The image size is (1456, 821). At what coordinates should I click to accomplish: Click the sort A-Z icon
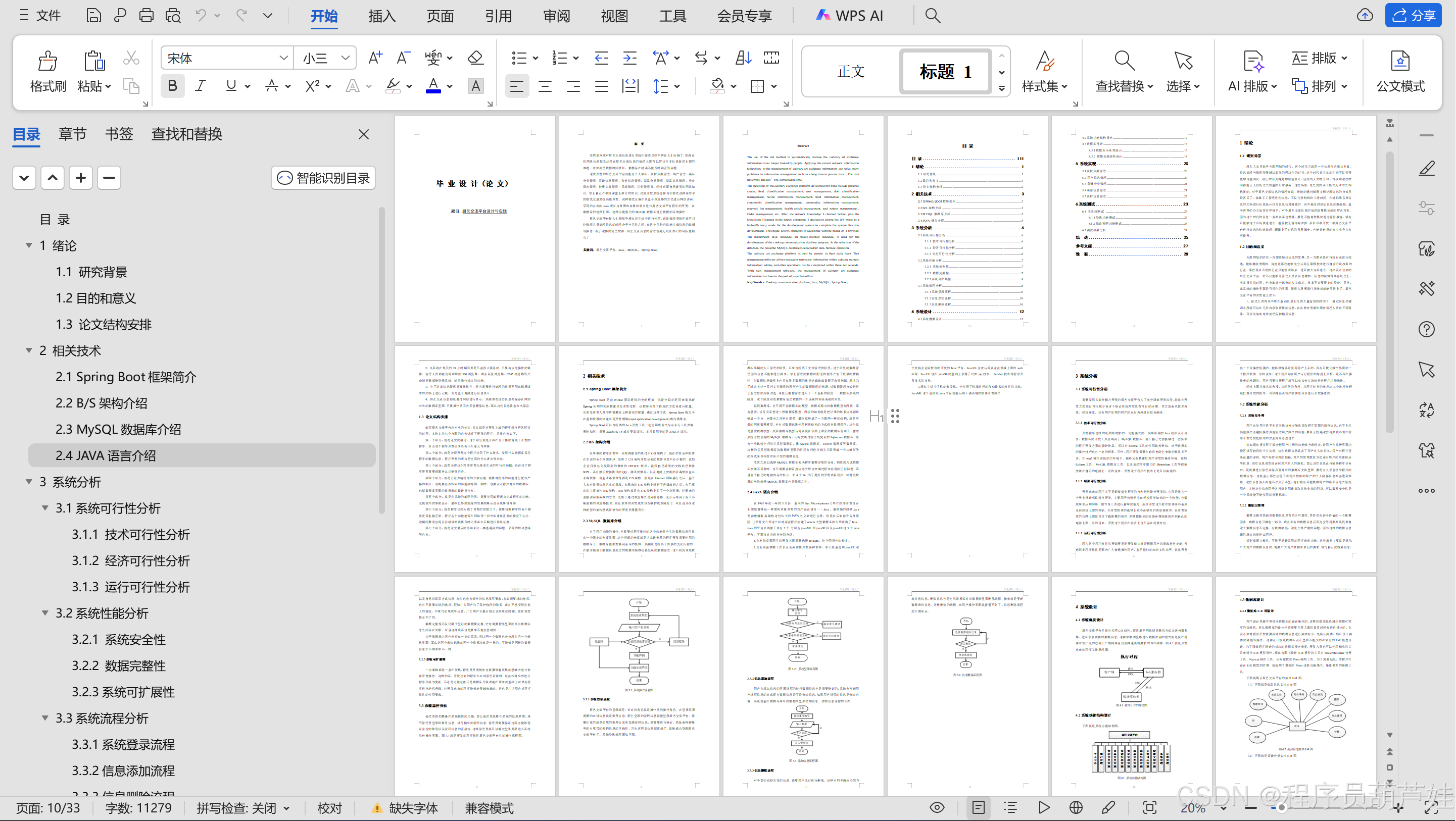[x=743, y=58]
